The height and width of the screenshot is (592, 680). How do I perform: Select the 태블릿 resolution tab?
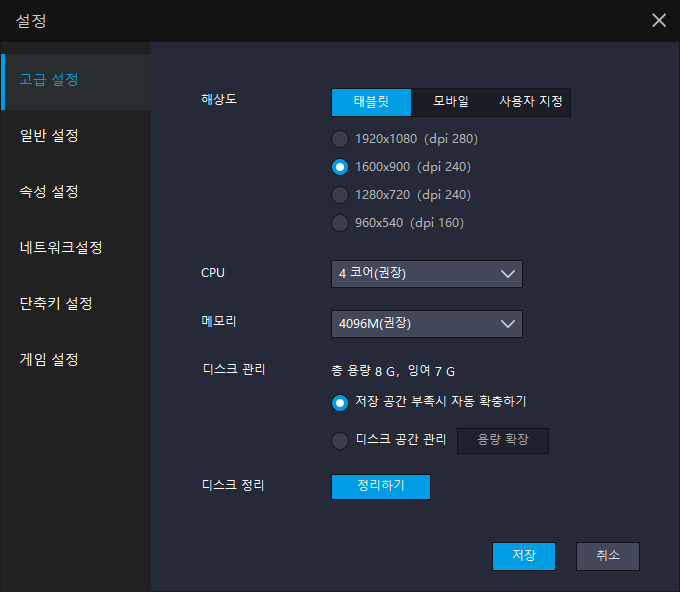pos(371,102)
